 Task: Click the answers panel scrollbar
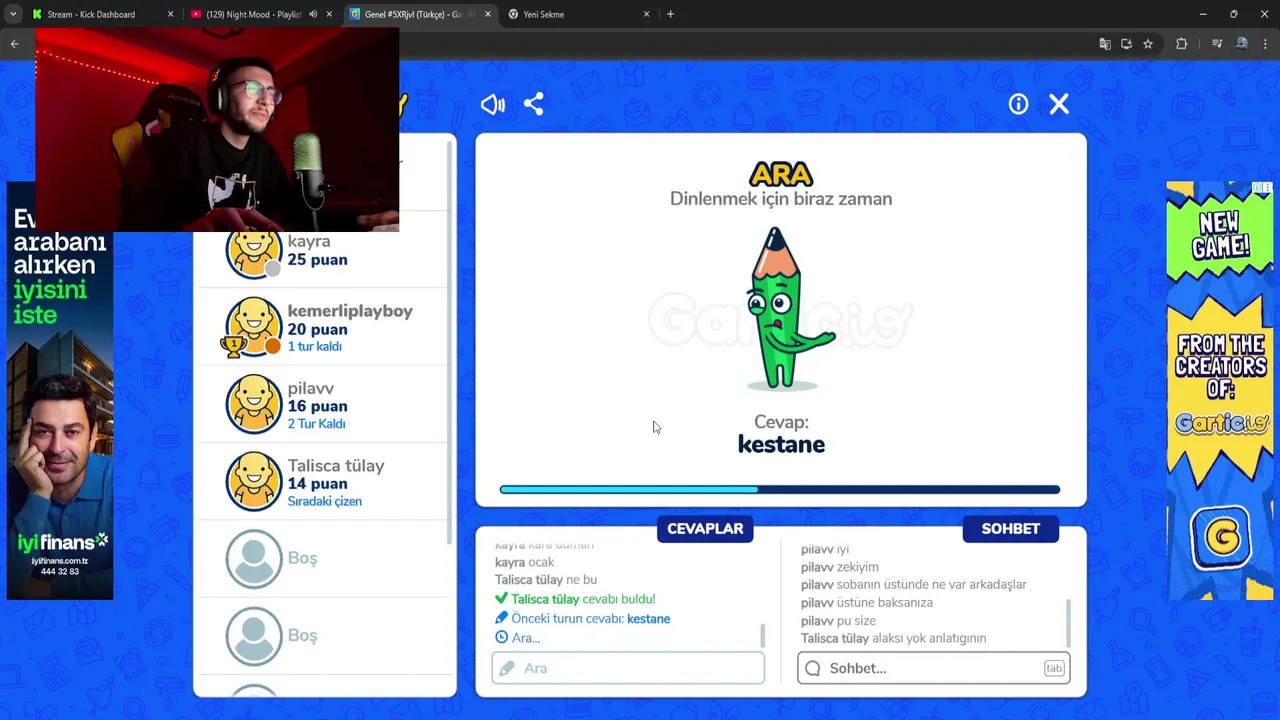pos(763,635)
